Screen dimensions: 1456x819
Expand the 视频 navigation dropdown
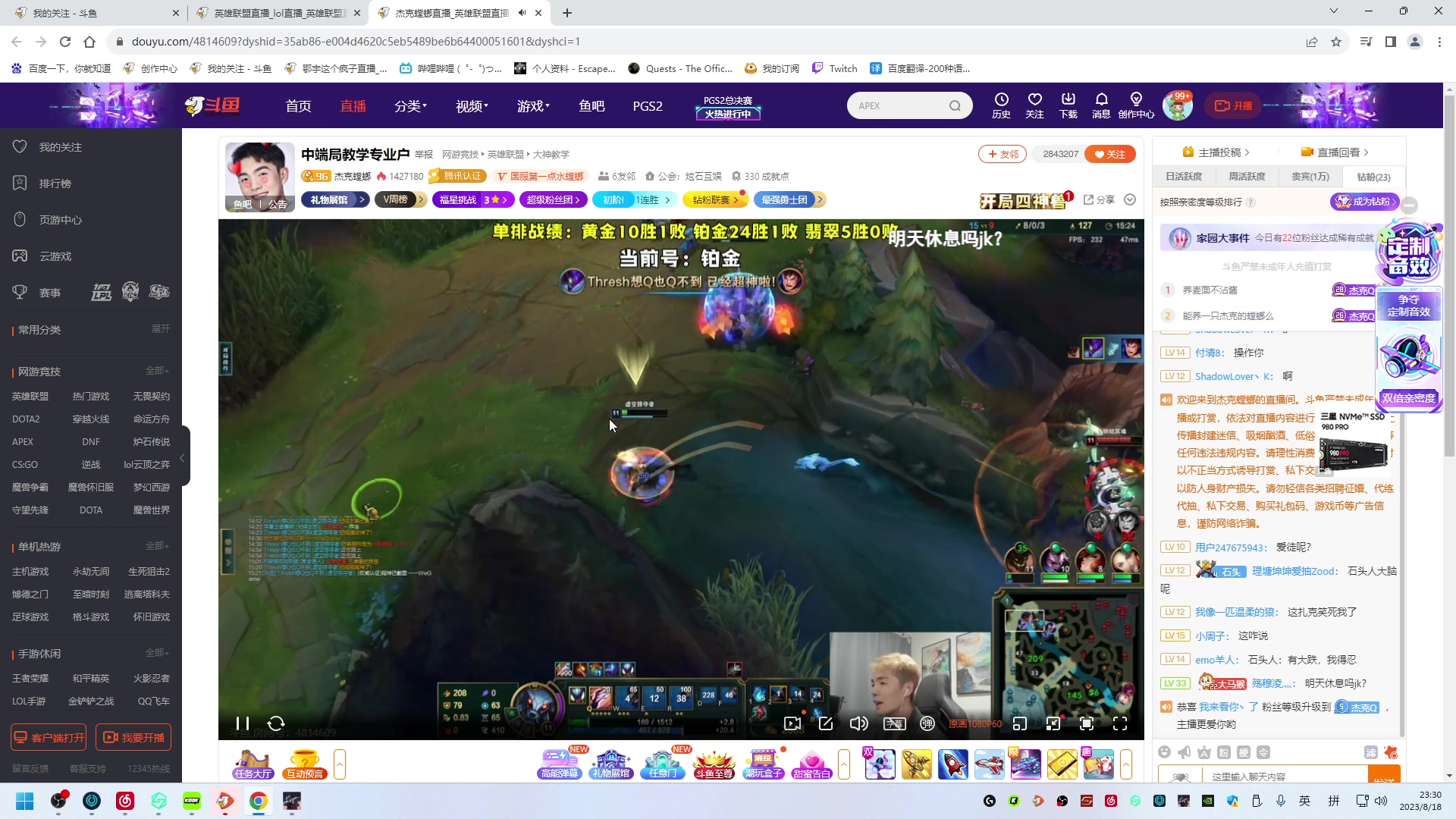(472, 106)
